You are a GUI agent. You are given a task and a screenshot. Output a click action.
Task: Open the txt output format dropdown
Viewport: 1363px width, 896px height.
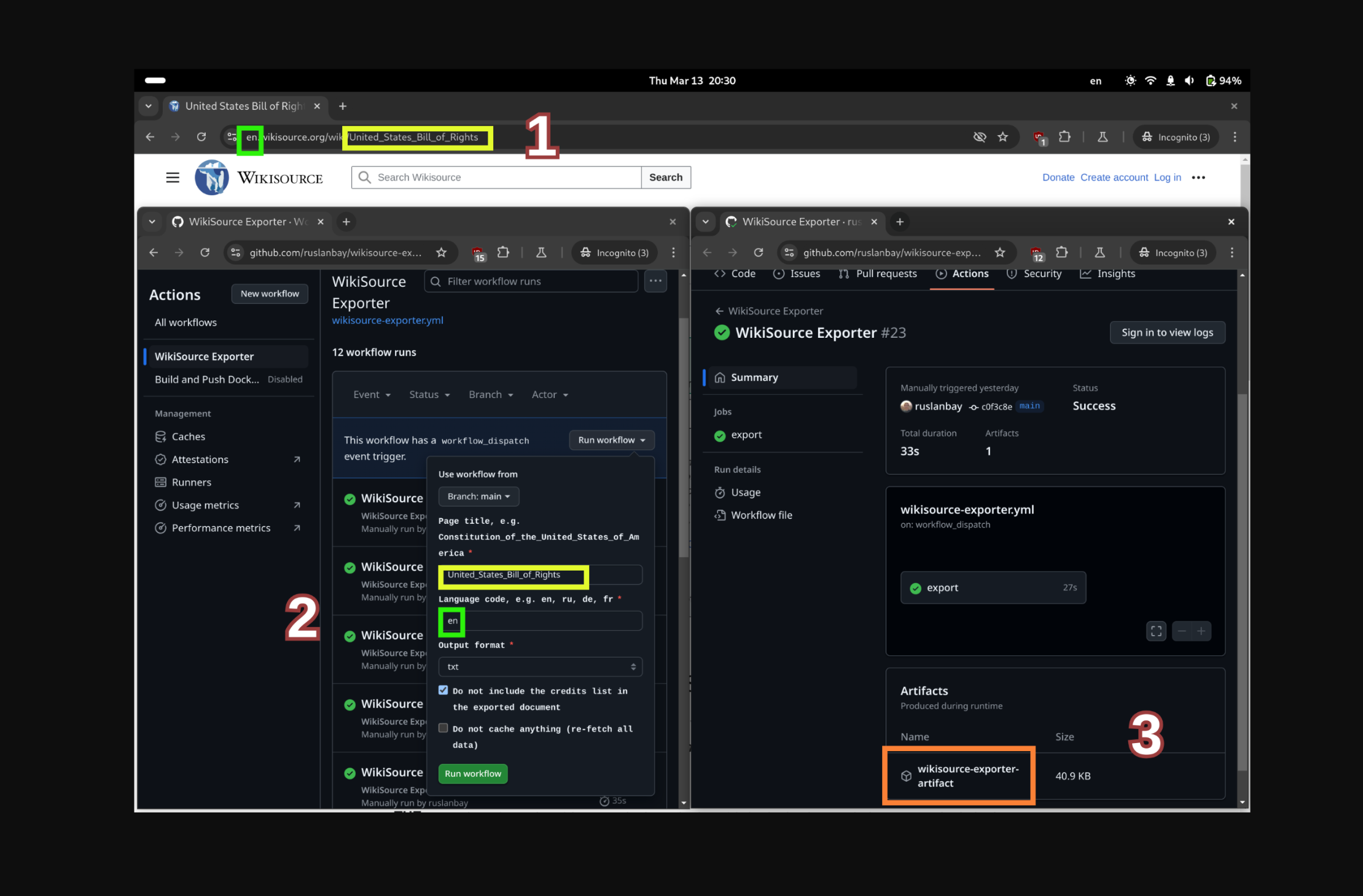(x=540, y=667)
